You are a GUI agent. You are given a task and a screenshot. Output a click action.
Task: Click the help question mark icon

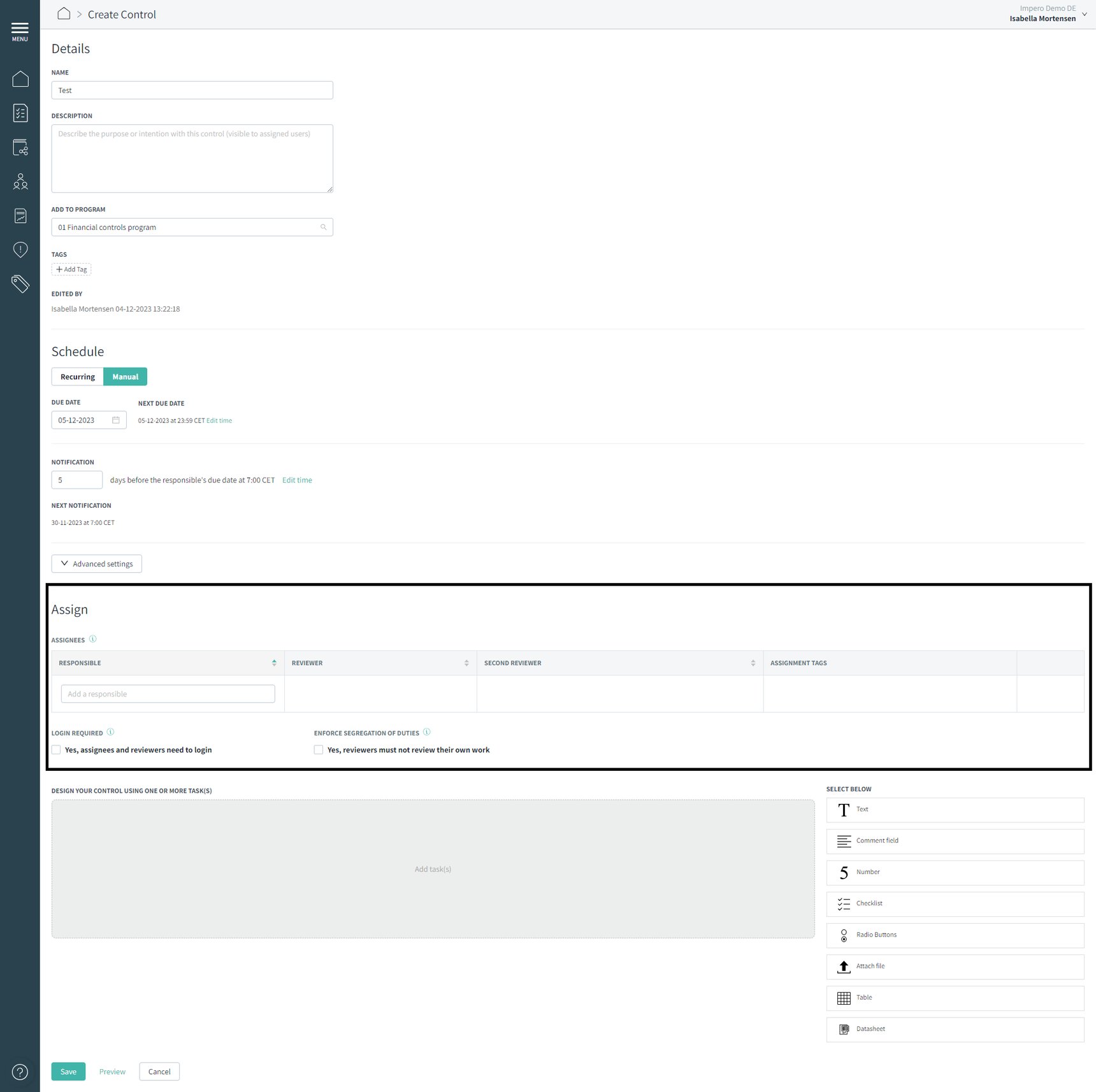(x=20, y=1072)
